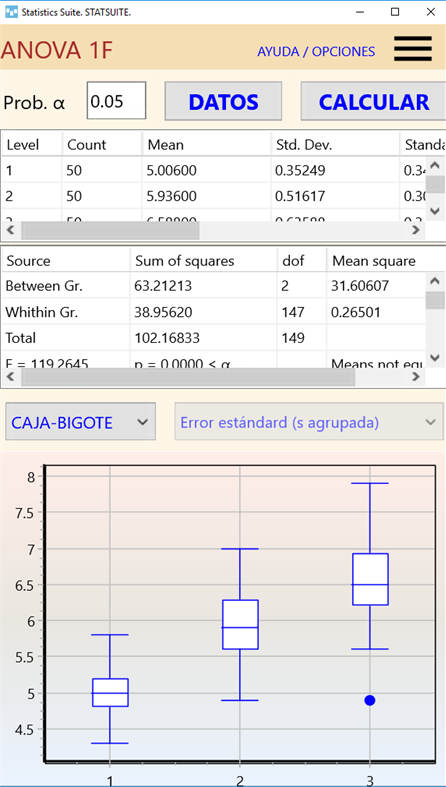The width and height of the screenshot is (446, 787).
Task: Select dof value 149
Action: tap(293, 338)
